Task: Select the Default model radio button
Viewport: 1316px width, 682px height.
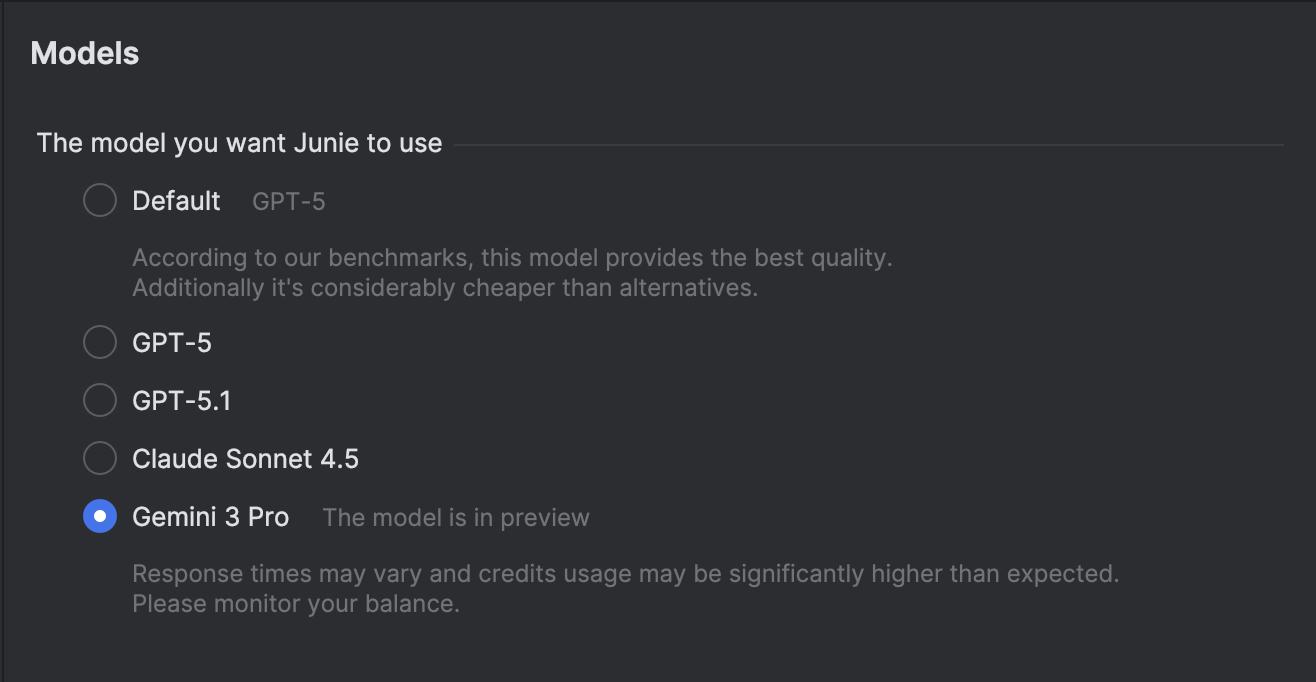Action: pyautogui.click(x=100, y=201)
